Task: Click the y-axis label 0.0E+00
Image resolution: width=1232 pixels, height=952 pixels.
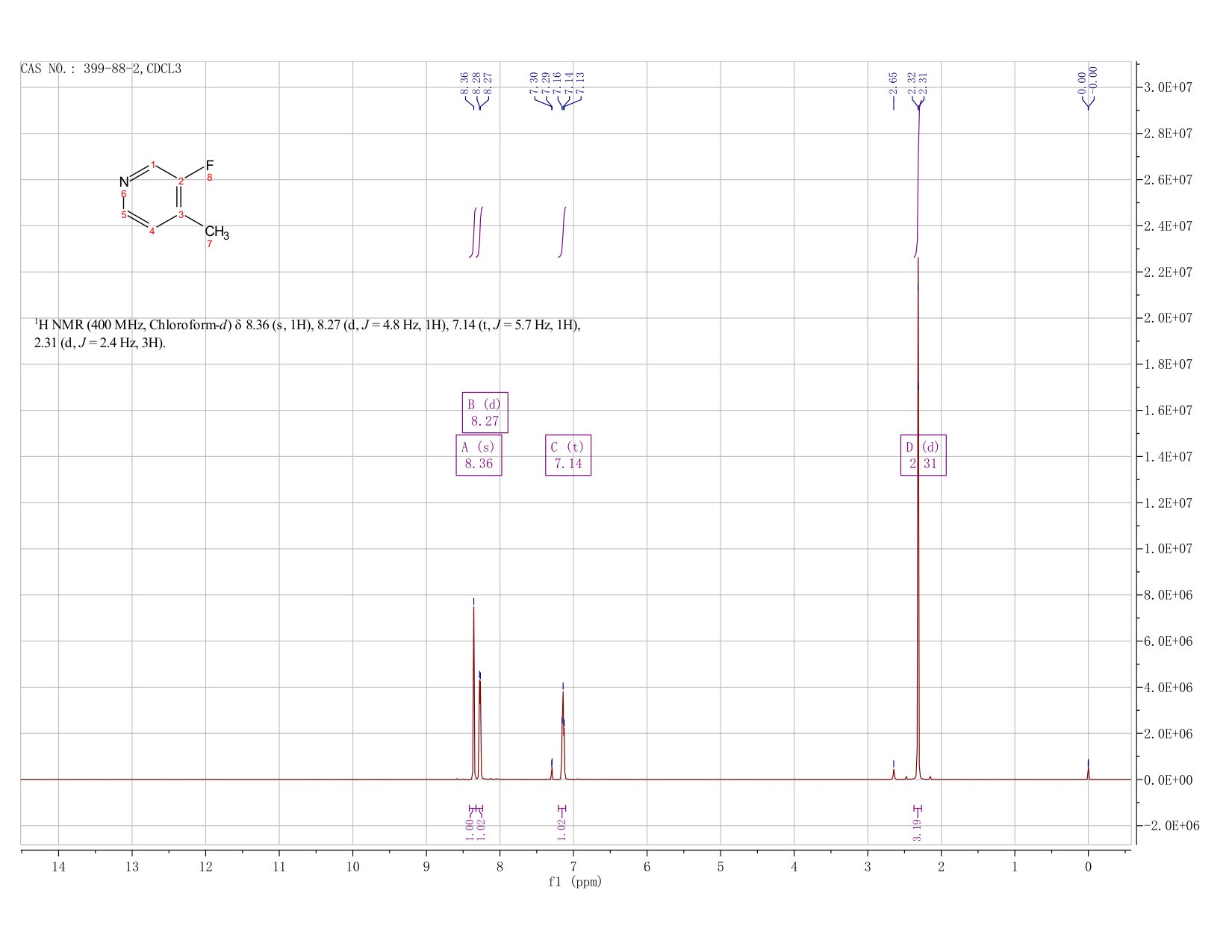Action: click(x=1167, y=780)
